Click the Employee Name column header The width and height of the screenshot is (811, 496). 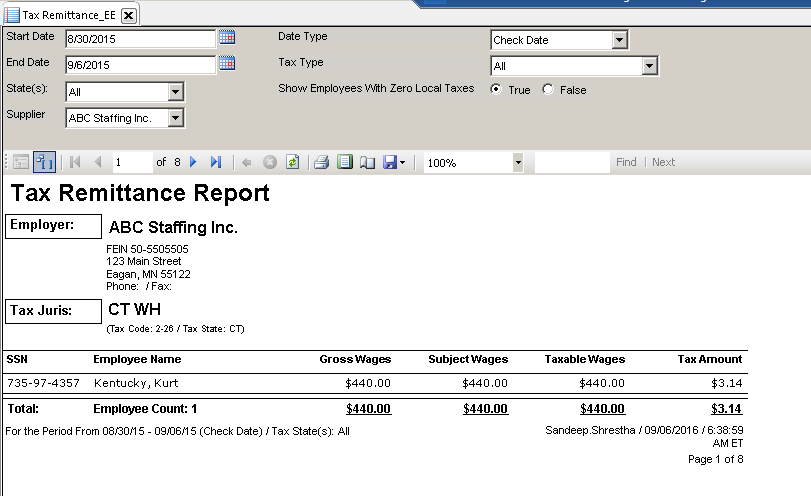pos(137,359)
